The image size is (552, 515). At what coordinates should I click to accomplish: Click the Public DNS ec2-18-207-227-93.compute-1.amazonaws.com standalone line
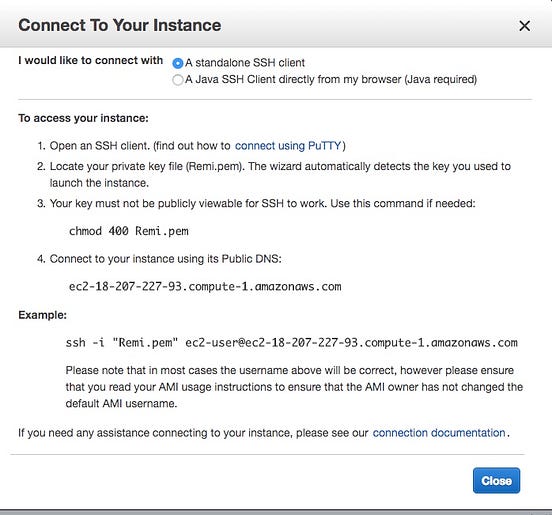205,287
